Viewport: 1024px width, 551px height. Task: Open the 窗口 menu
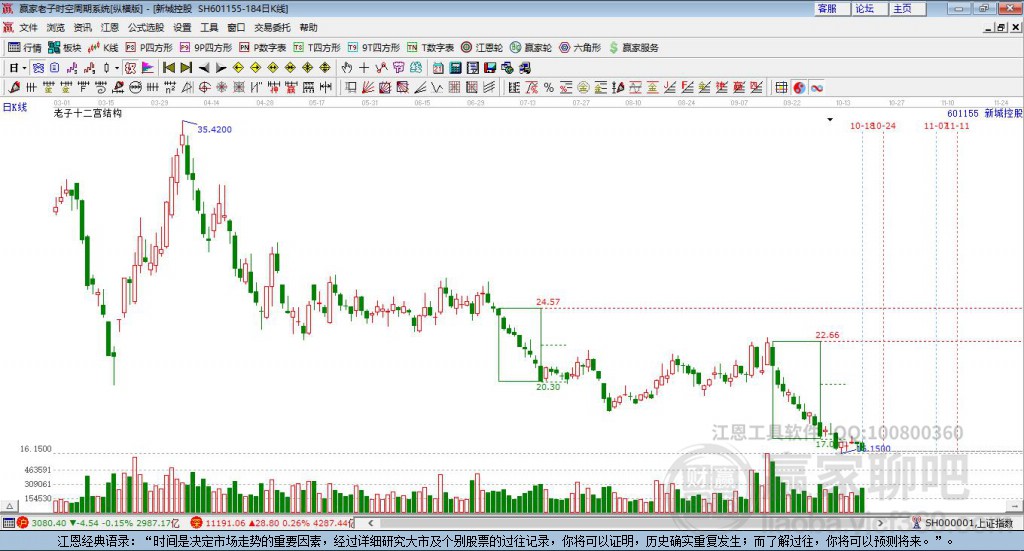click(x=236, y=27)
